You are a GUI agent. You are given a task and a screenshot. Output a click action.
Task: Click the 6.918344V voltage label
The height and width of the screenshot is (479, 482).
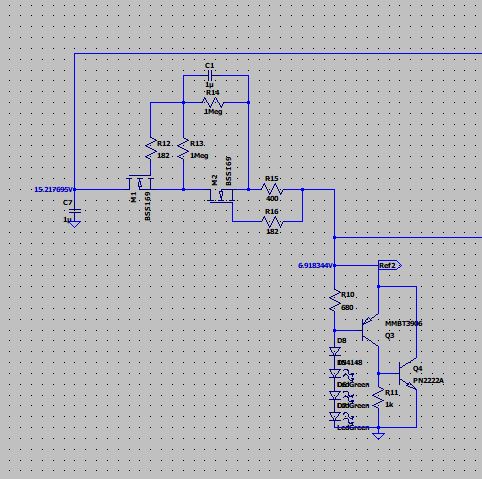[x=315, y=265]
